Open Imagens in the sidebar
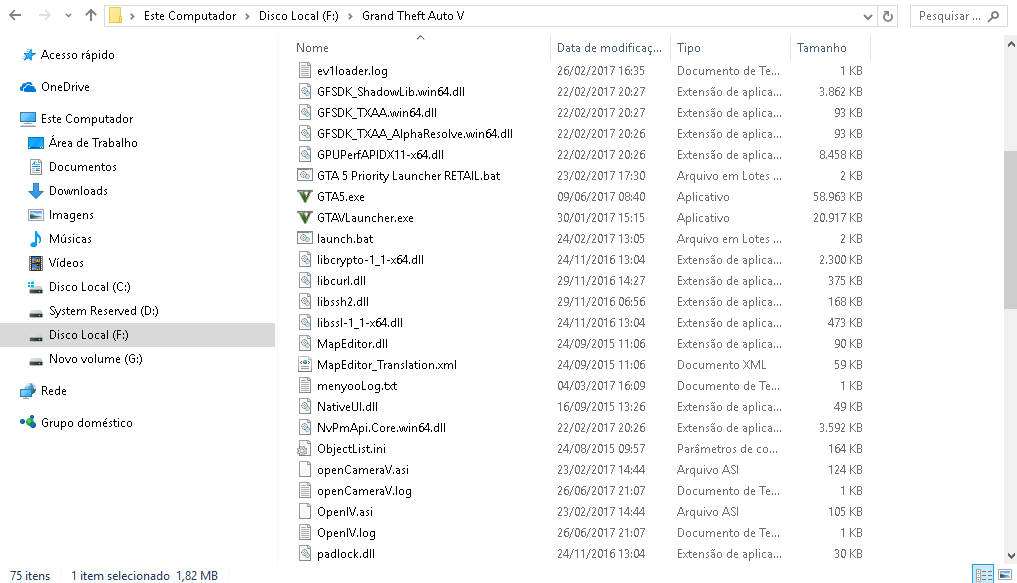This screenshot has height=583, width=1017. [71, 215]
